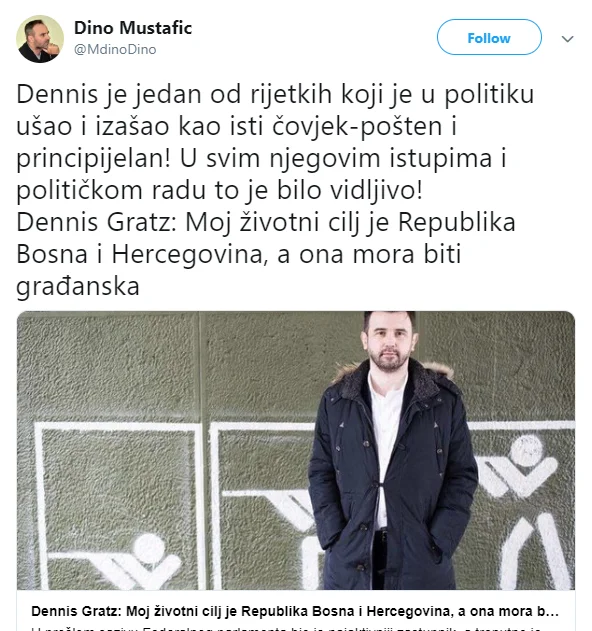The width and height of the screenshot is (592, 631).
Task: Click the tweet line "principijelan! U svim njegovim"
Action: click(261, 158)
